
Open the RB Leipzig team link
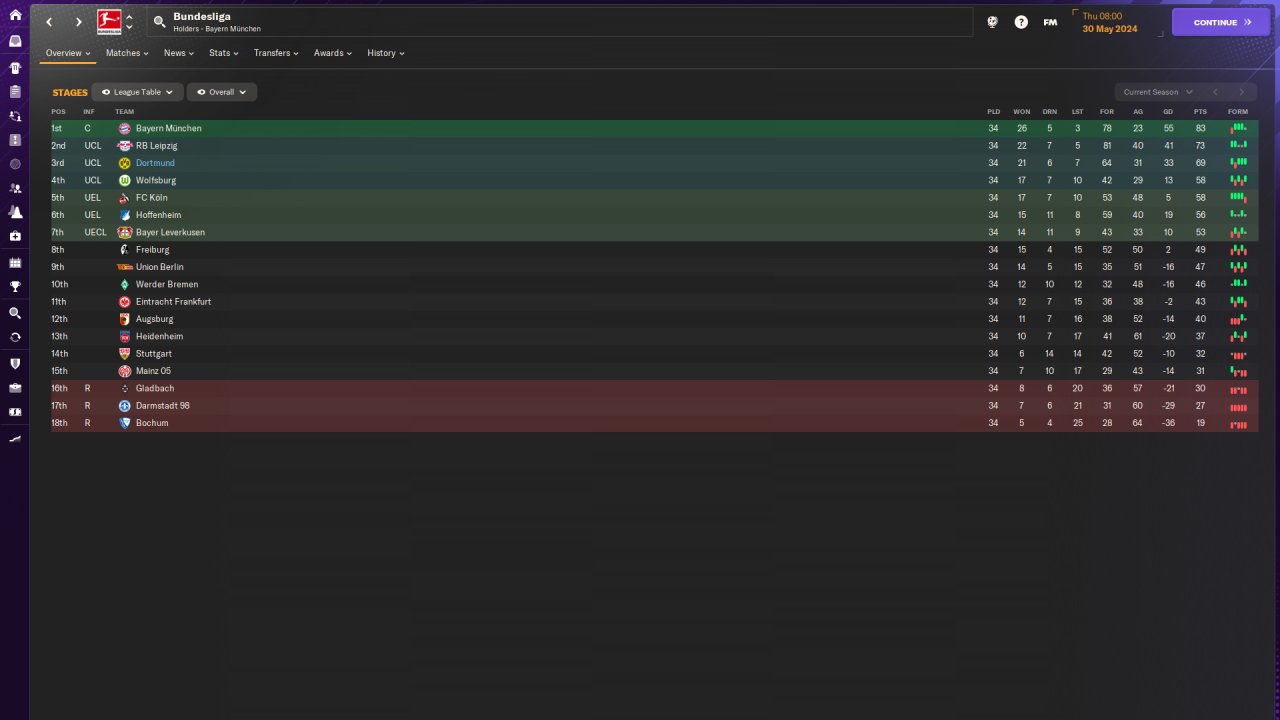coord(157,146)
